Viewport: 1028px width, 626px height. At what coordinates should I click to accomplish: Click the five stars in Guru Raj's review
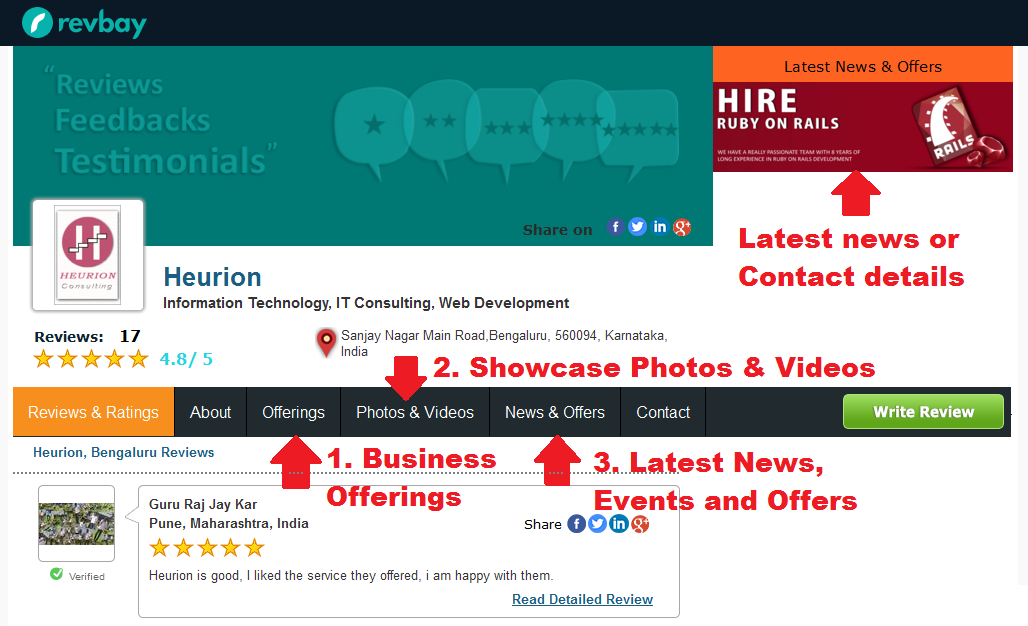click(x=207, y=547)
